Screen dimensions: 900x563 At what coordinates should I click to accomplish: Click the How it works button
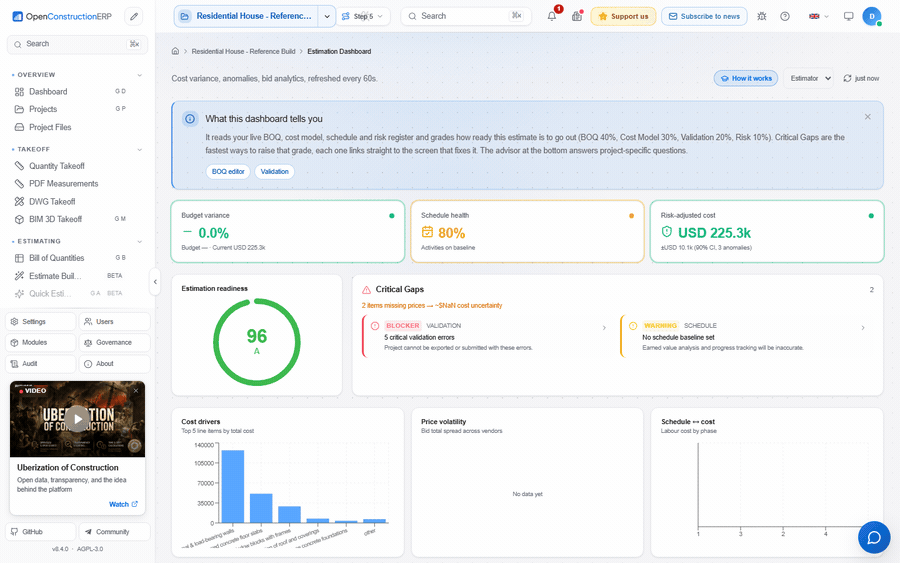746,78
